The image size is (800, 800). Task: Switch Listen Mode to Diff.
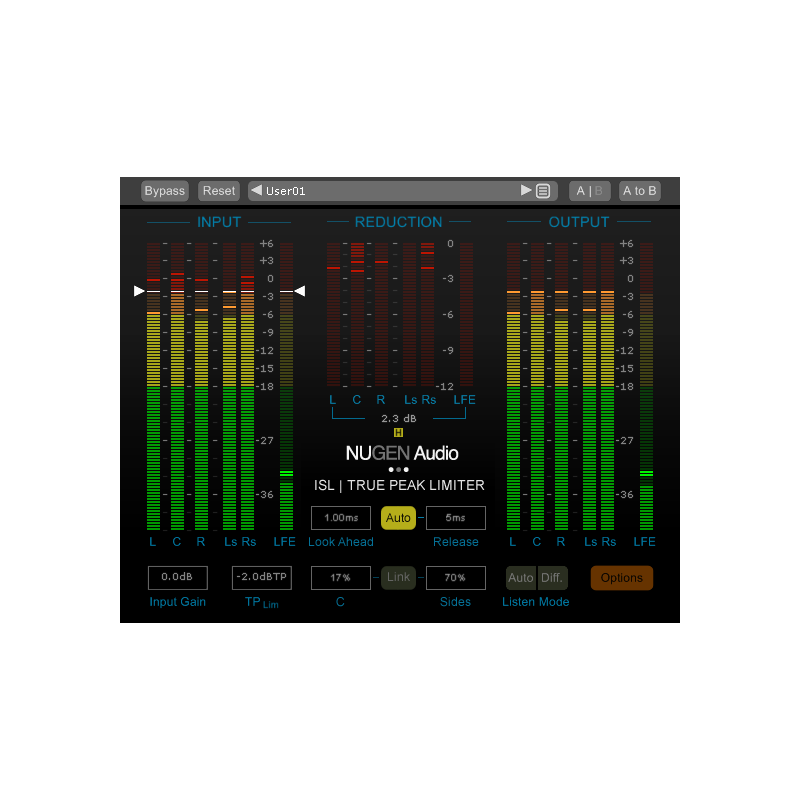click(x=551, y=578)
